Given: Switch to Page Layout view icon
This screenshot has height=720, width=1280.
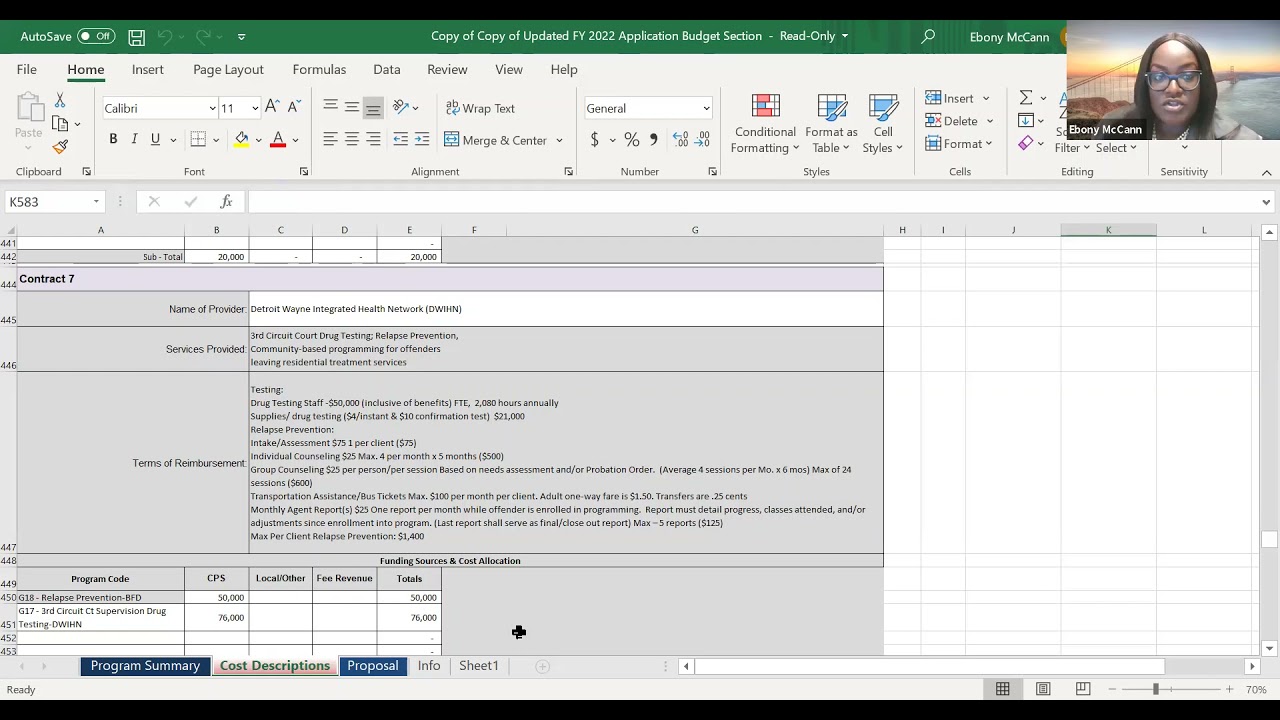Looking at the screenshot, I should (x=1043, y=689).
